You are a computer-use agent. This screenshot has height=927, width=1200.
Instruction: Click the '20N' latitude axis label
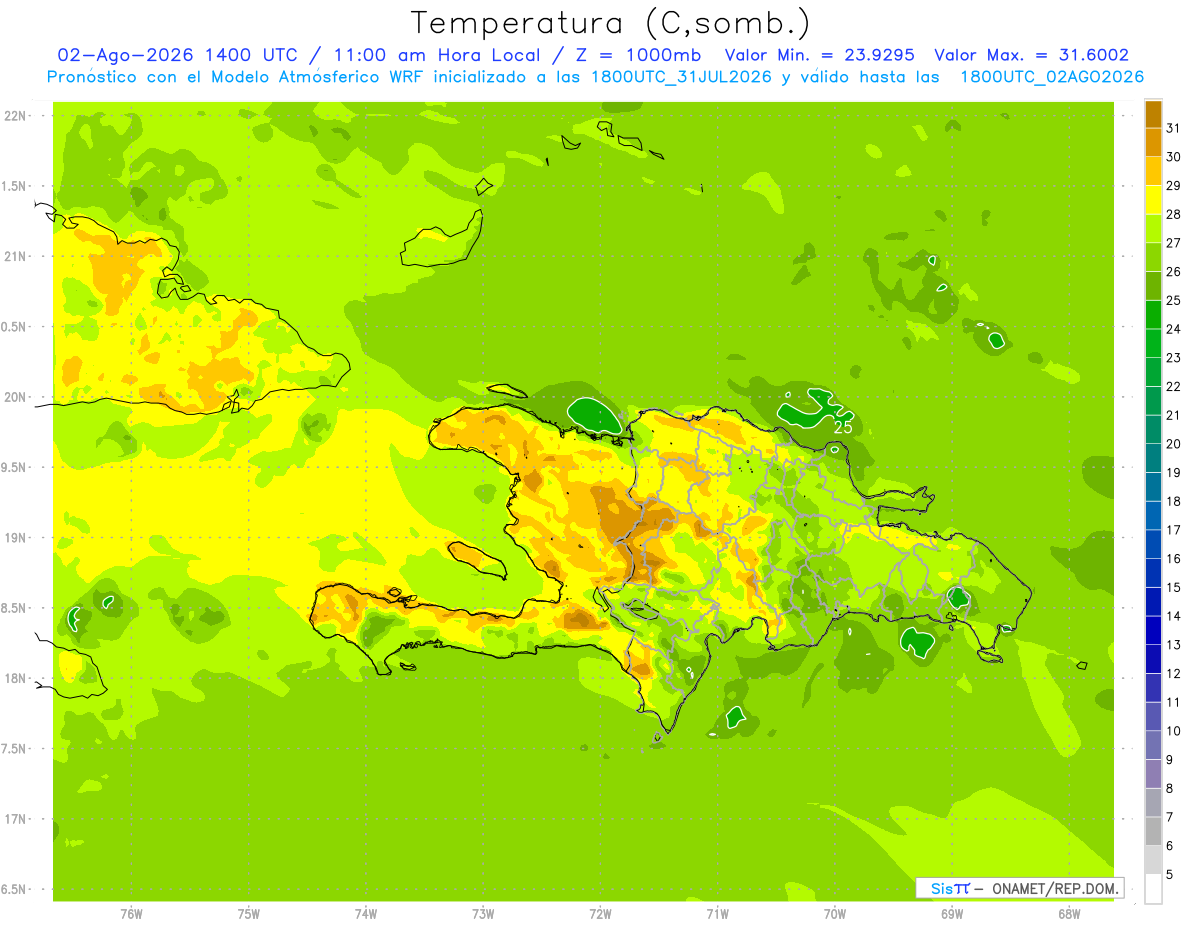16,397
